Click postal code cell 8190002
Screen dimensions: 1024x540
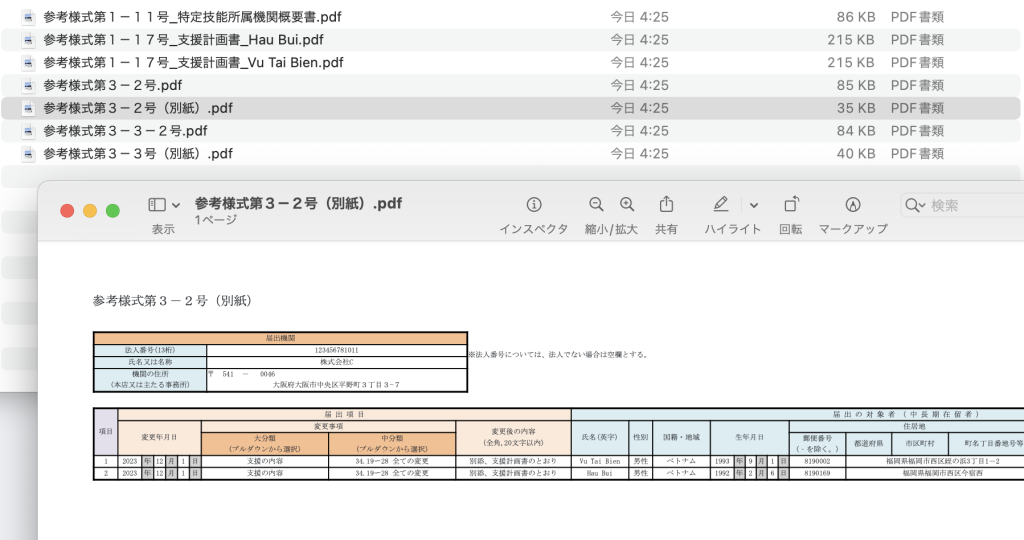click(x=817, y=461)
